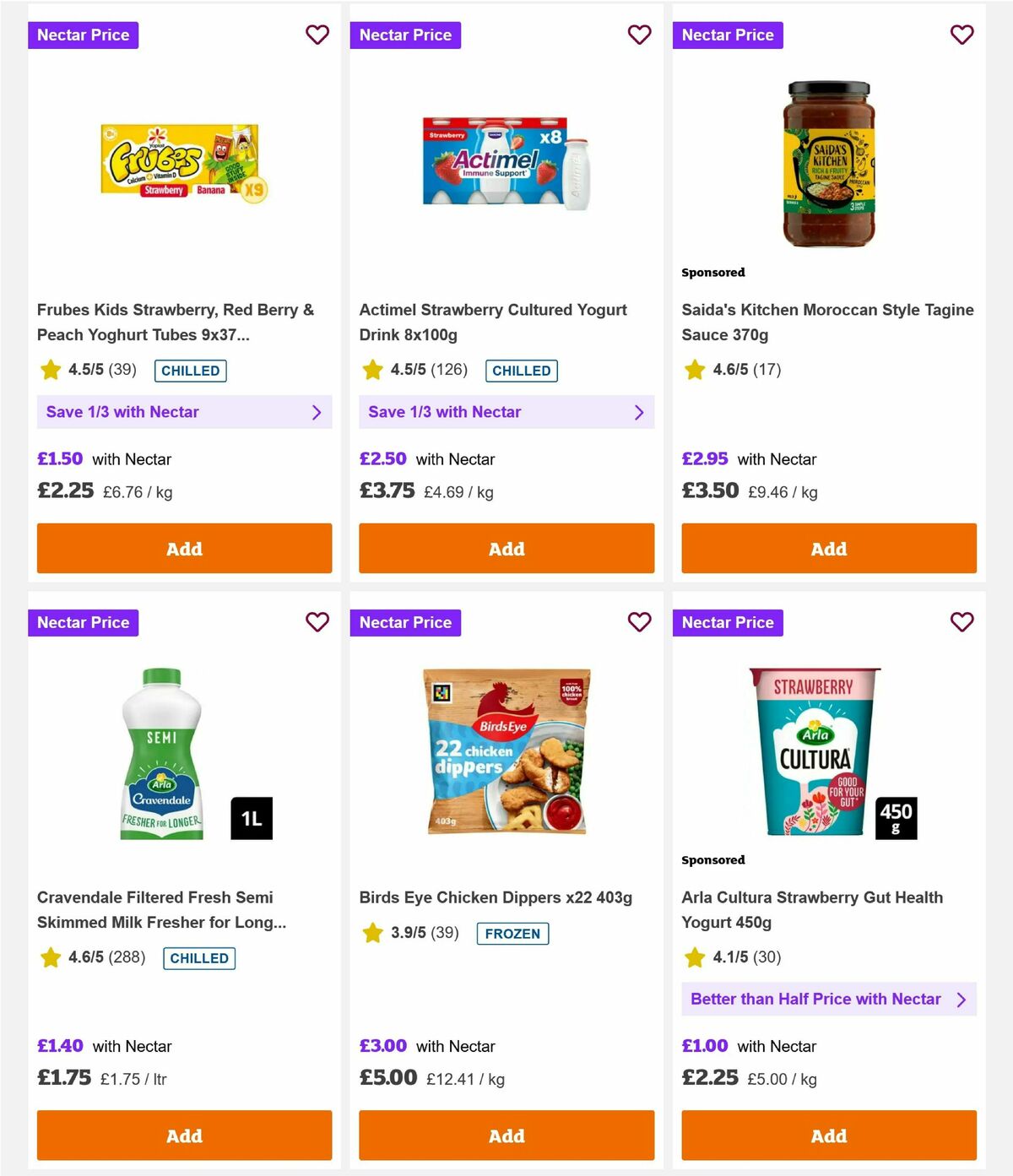Click the Actimel product image

click(x=506, y=165)
